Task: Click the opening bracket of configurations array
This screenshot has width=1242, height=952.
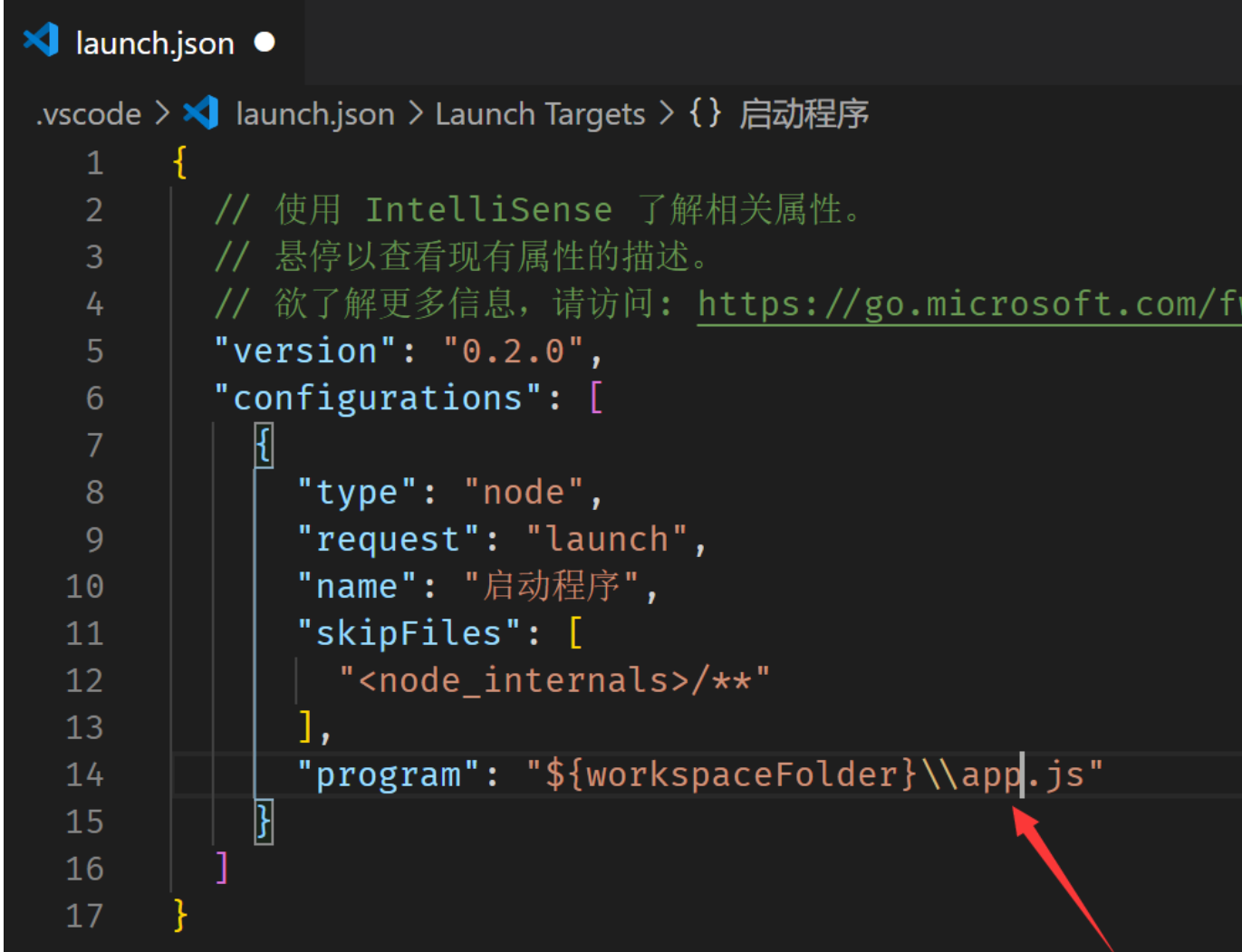Action: click(x=598, y=397)
